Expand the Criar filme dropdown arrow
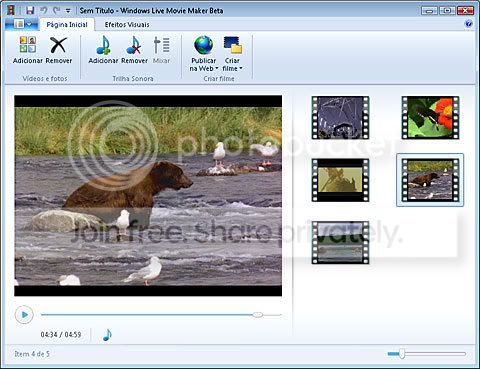This screenshot has width=480, height=369. point(241,68)
